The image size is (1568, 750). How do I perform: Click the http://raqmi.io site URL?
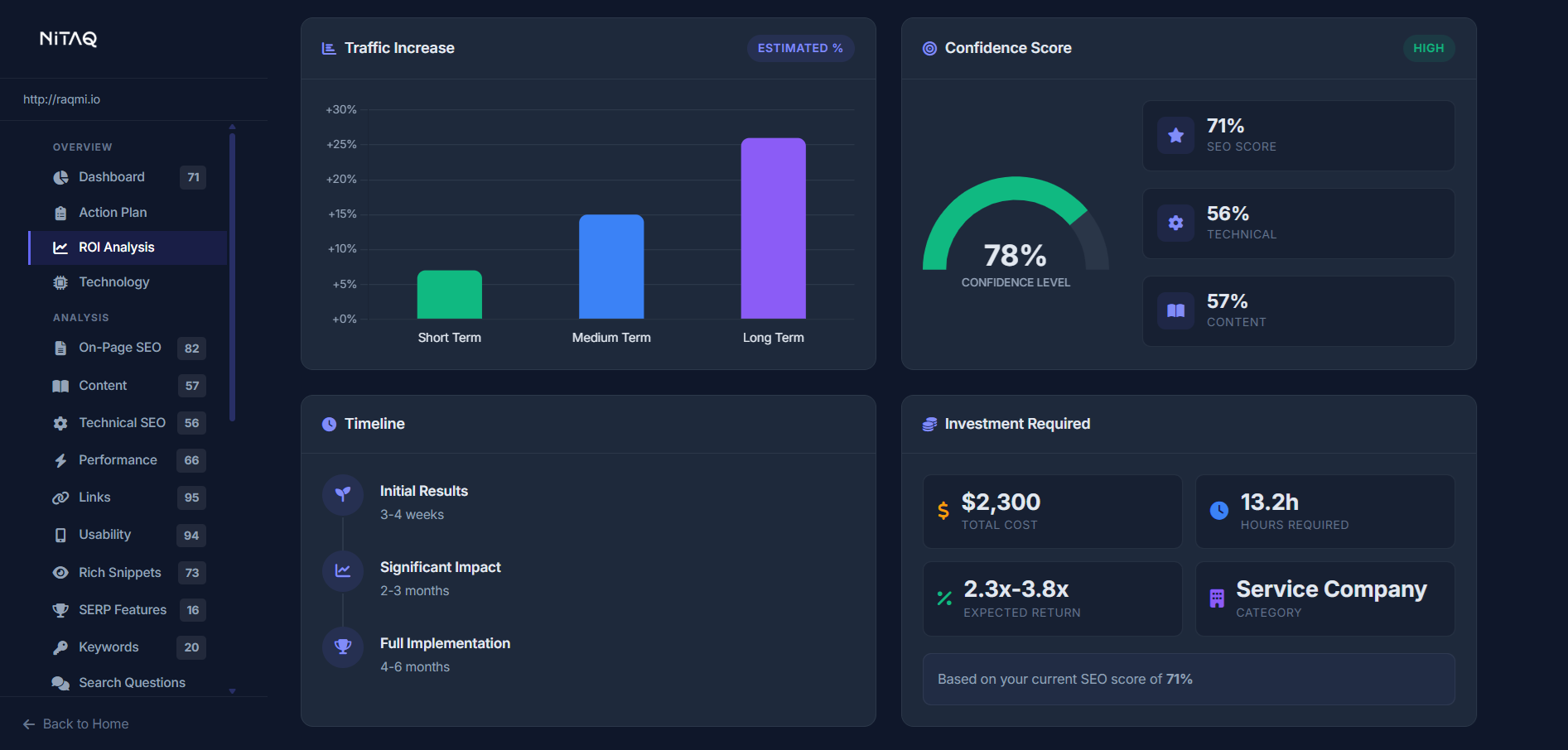pos(62,99)
